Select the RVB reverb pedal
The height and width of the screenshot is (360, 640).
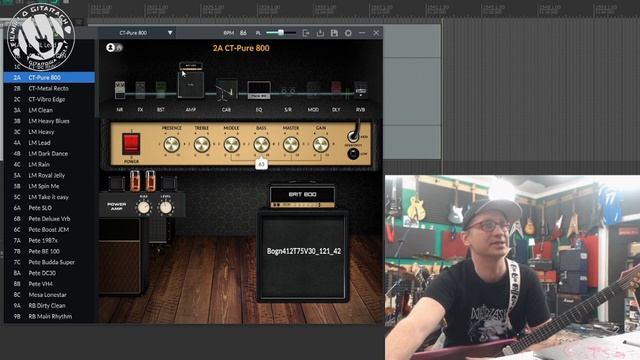[x=360, y=90]
